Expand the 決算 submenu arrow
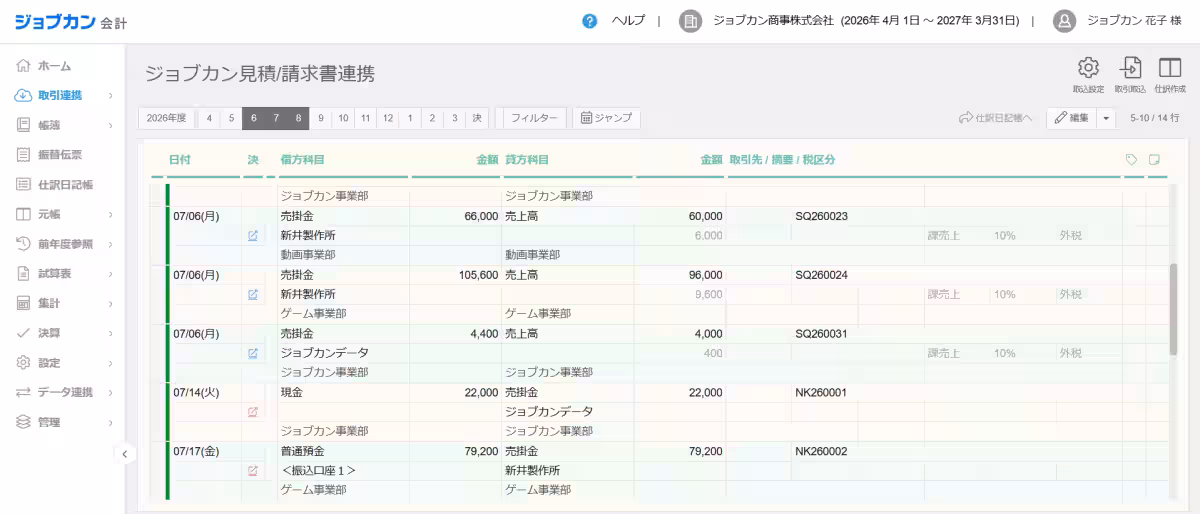Screen dimensions: 1200x514 pos(110,333)
